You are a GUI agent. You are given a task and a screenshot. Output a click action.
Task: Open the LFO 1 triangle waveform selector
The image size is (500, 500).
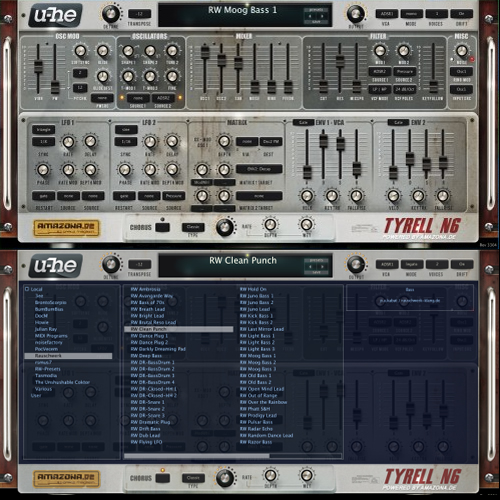44,129
